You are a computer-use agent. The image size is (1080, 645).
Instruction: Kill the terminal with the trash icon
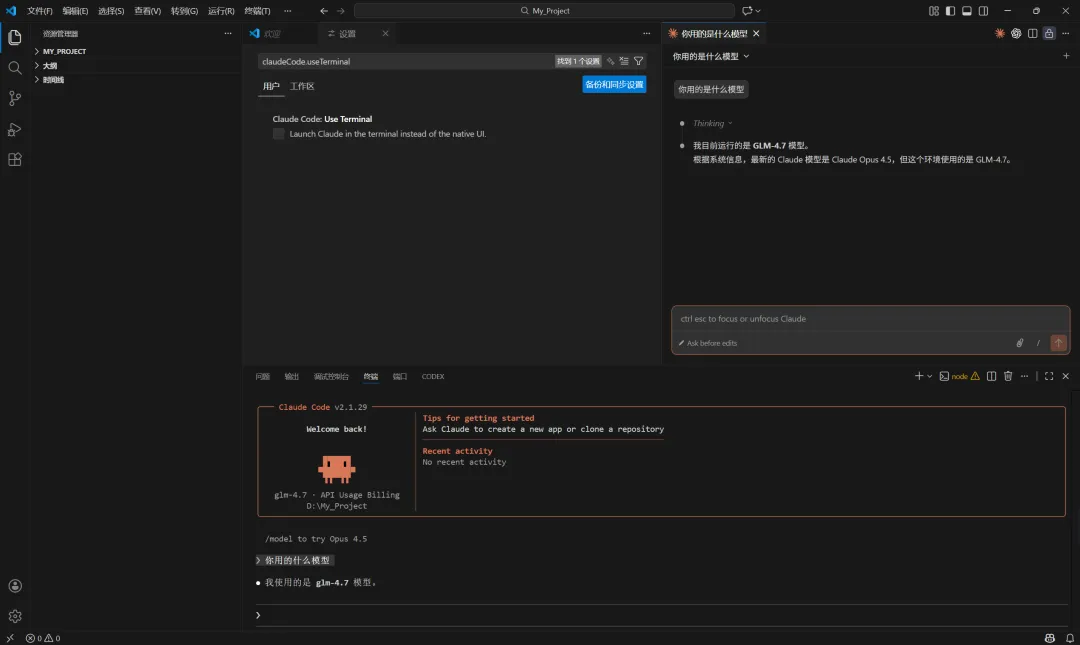pyautogui.click(x=1008, y=376)
